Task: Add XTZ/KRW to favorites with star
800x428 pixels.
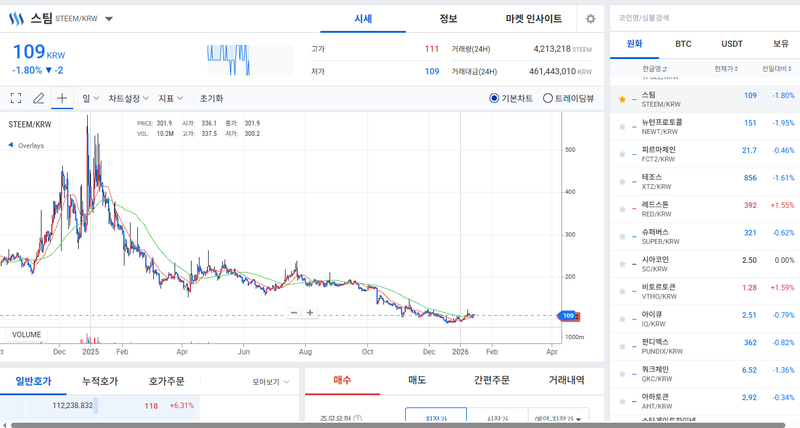Action: (x=623, y=178)
